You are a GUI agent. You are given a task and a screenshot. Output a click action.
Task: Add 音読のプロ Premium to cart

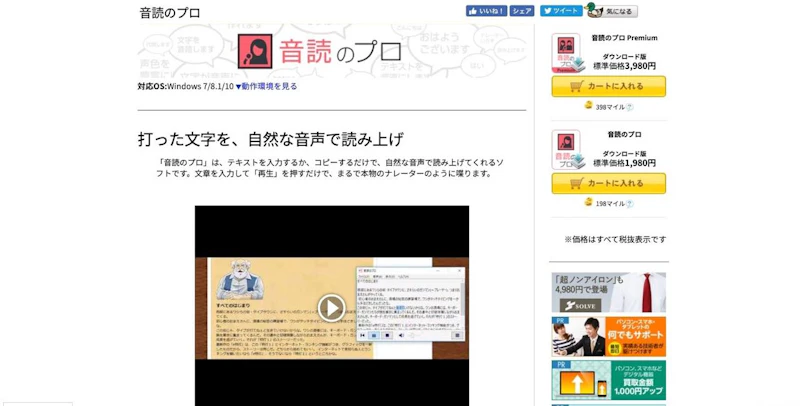609,86
